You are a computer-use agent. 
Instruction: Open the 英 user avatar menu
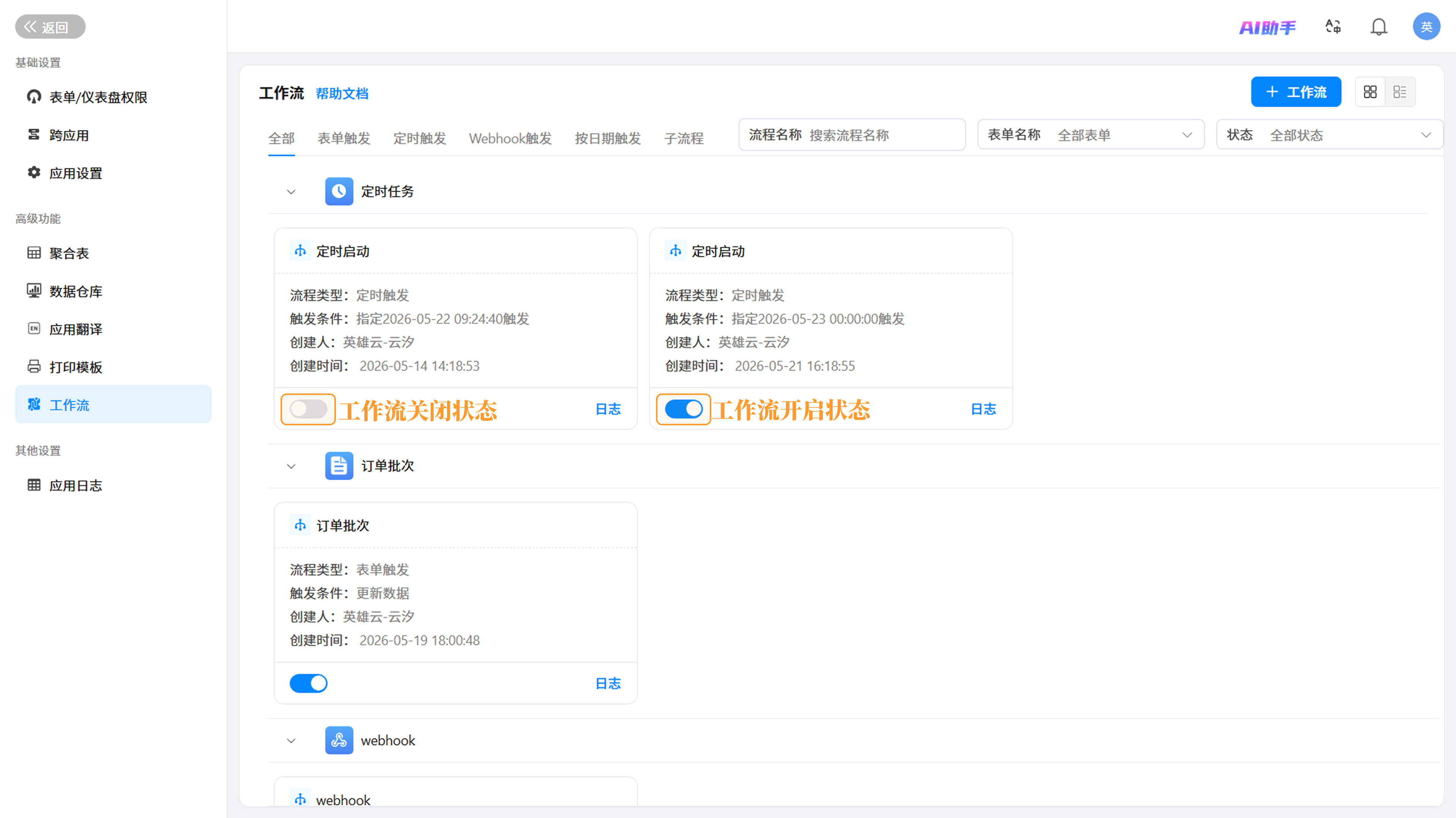tap(1426, 27)
